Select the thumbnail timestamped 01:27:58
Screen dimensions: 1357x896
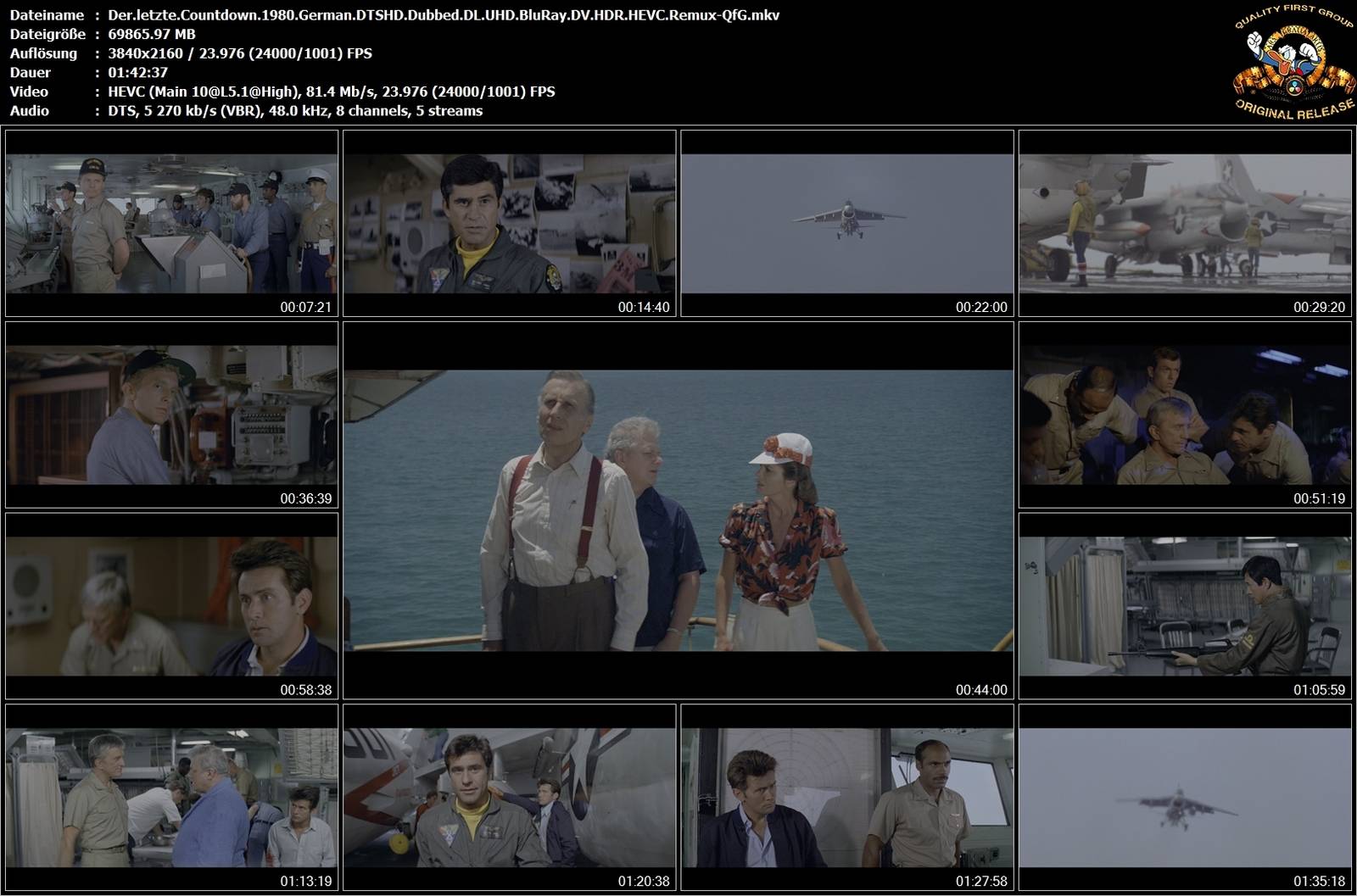[x=847, y=797]
